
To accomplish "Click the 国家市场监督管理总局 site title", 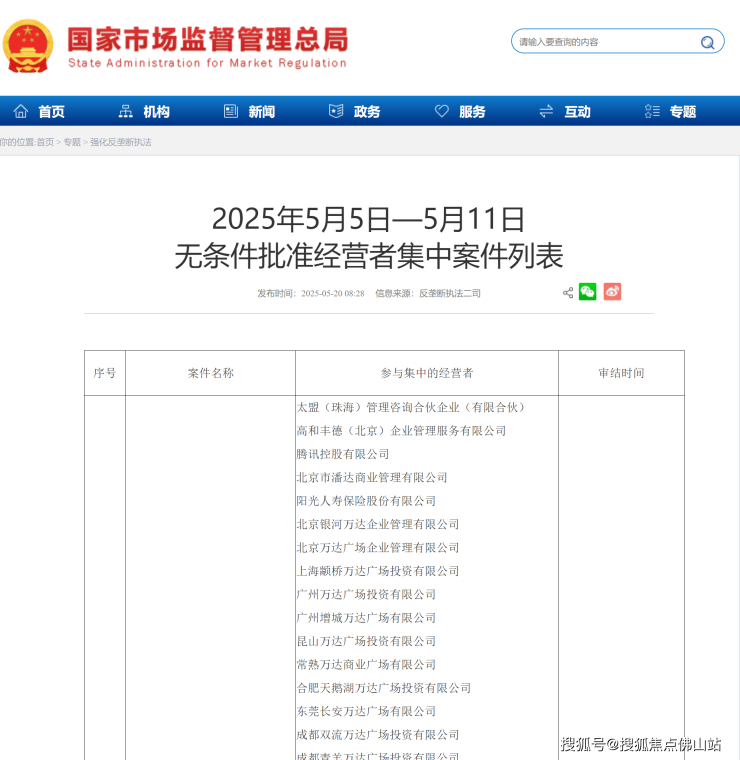I will coord(207,40).
